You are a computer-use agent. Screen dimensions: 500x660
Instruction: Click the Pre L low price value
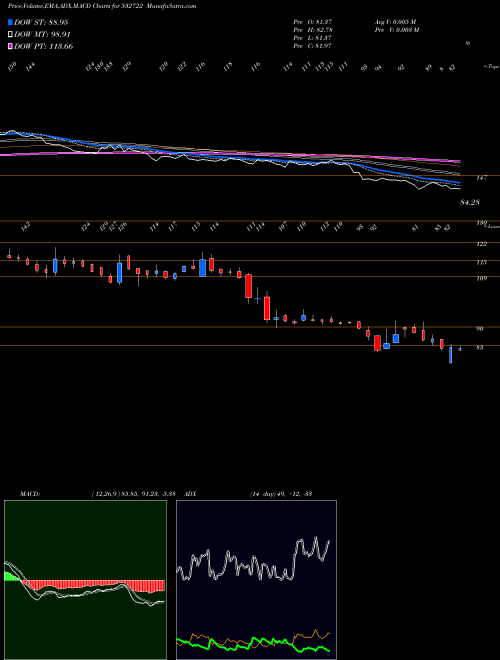312,38
